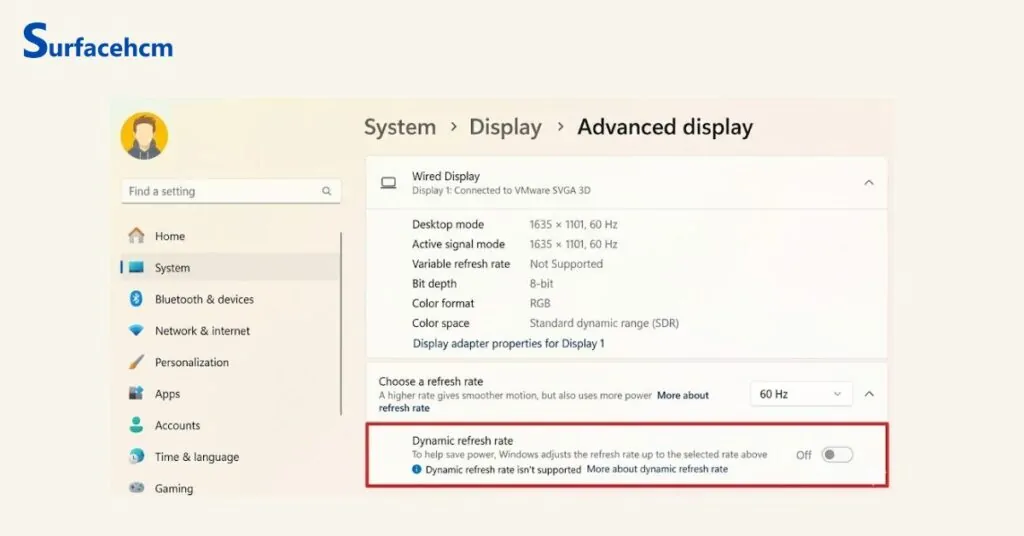The width and height of the screenshot is (1024, 536).
Task: Click the Color space label
Action: coord(441,323)
